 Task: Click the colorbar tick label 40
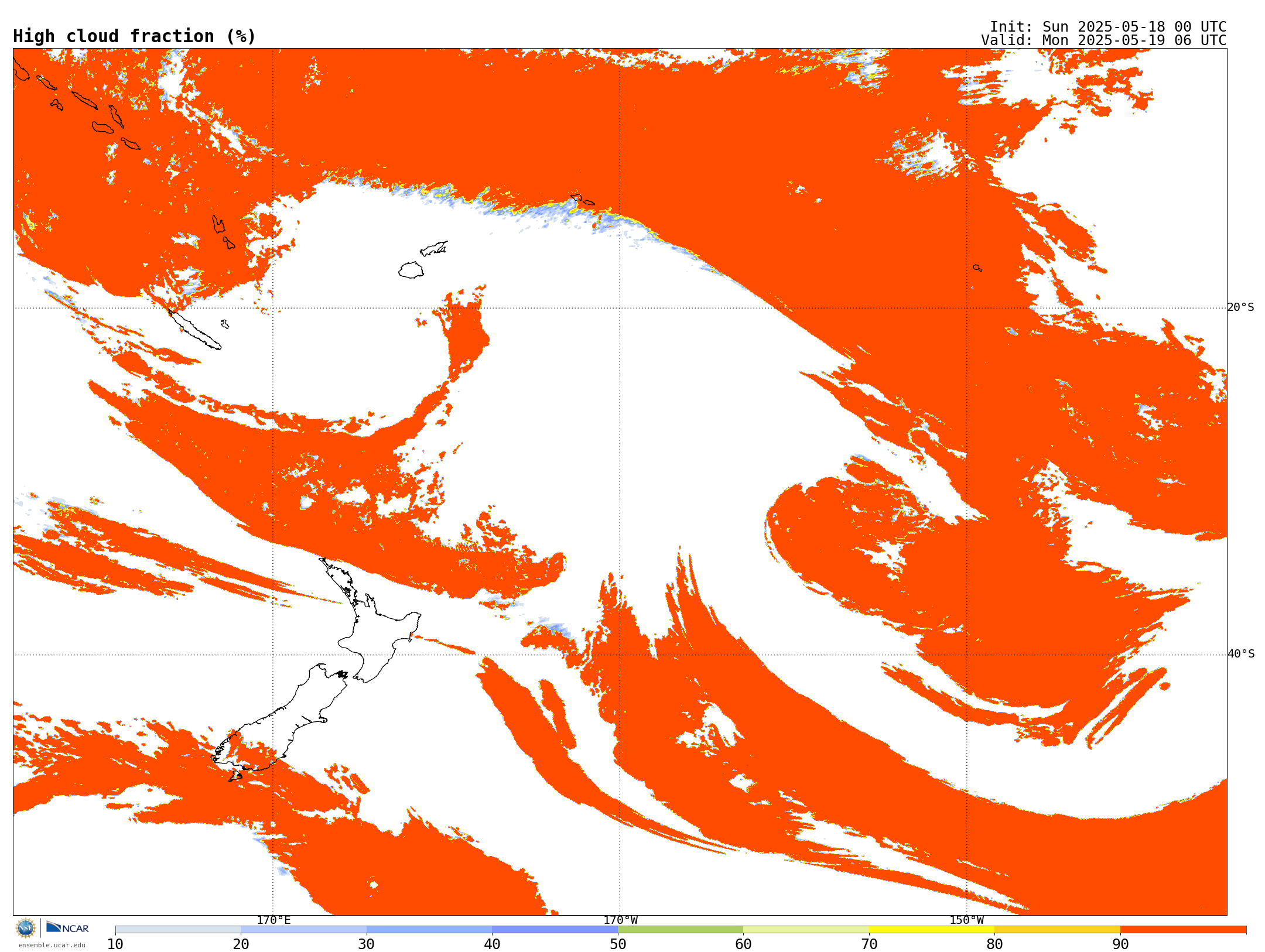pos(493,944)
